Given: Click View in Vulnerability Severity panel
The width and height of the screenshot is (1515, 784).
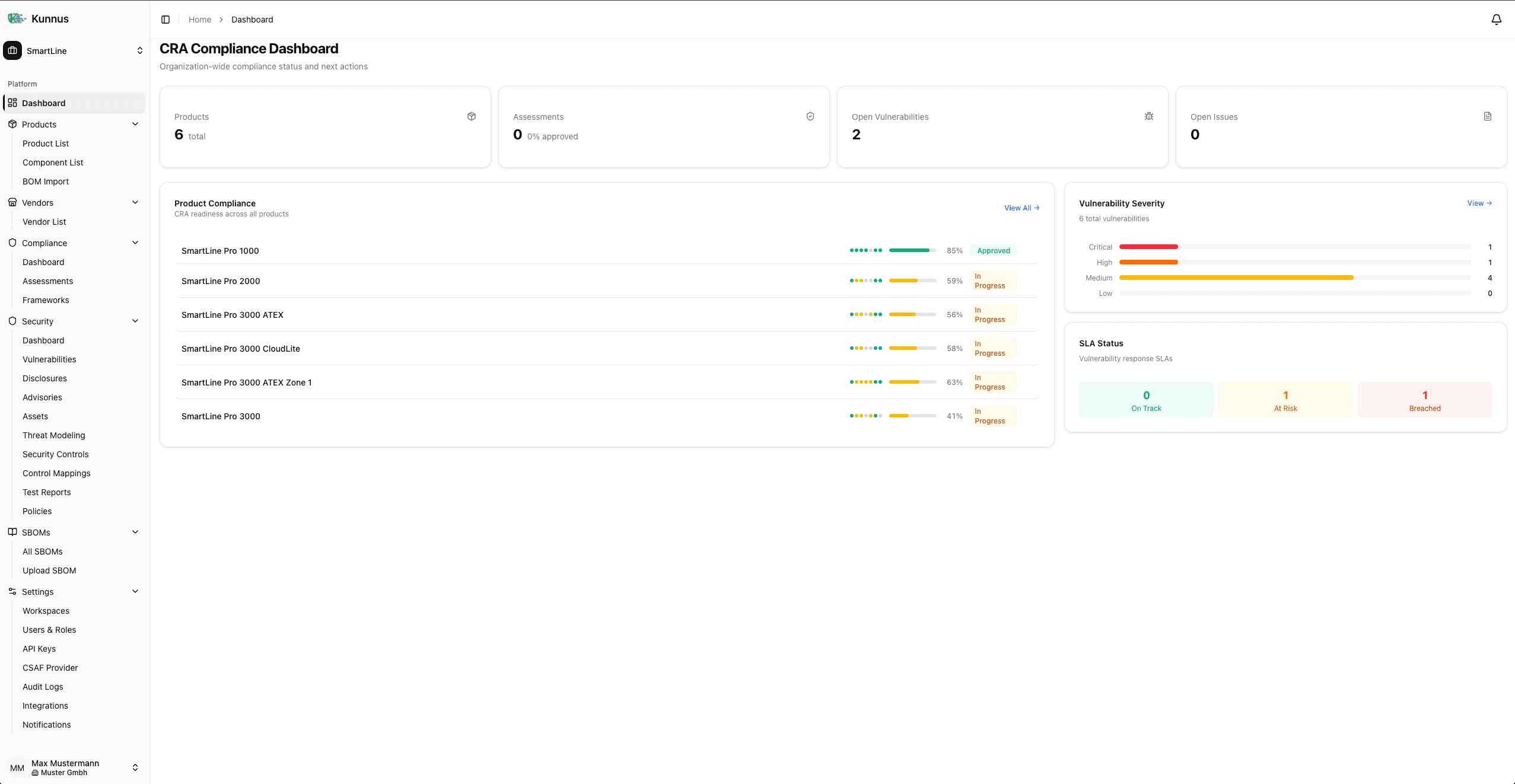Looking at the screenshot, I should (x=1479, y=203).
